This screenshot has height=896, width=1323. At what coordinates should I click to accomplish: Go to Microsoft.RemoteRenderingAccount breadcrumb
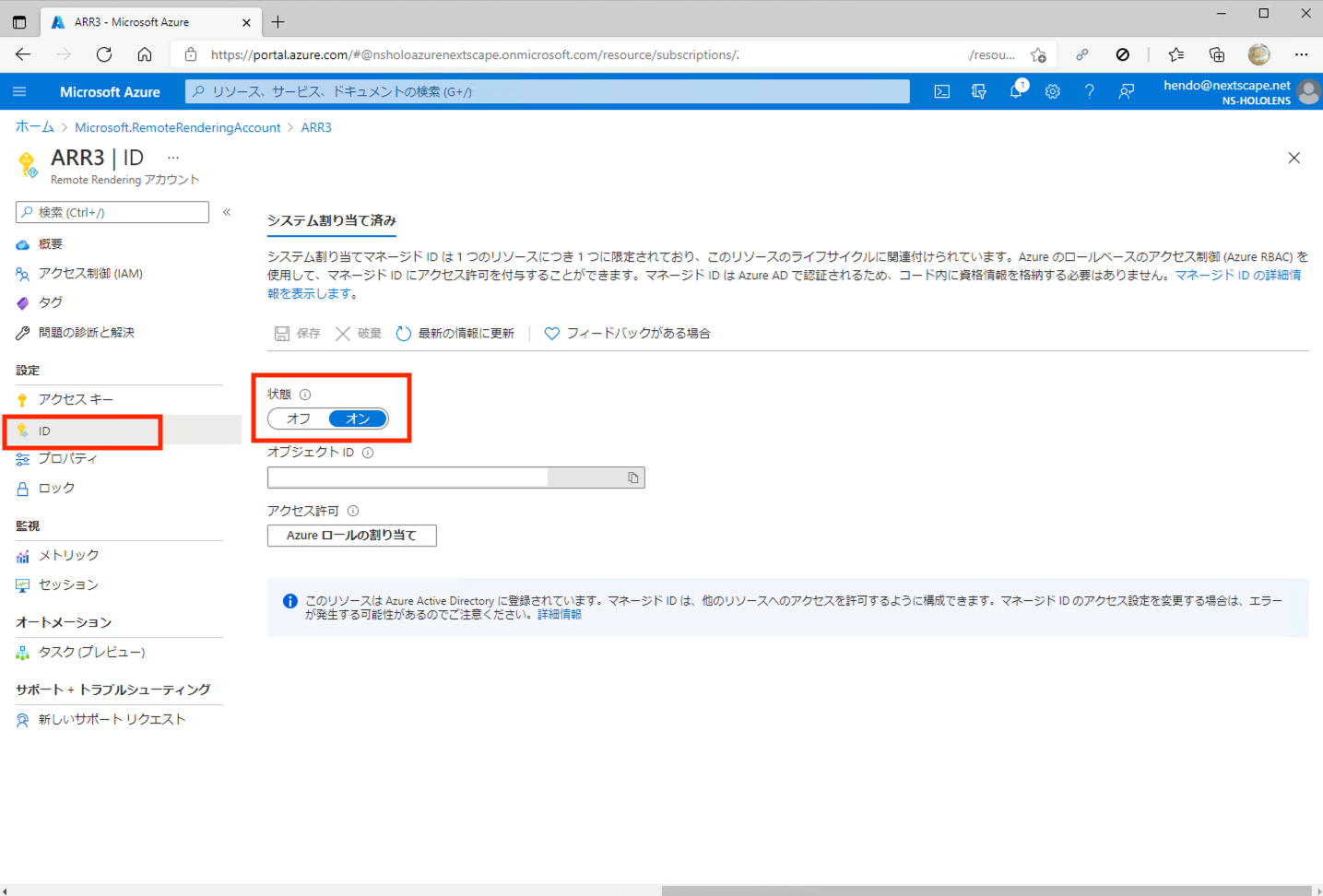[178, 127]
